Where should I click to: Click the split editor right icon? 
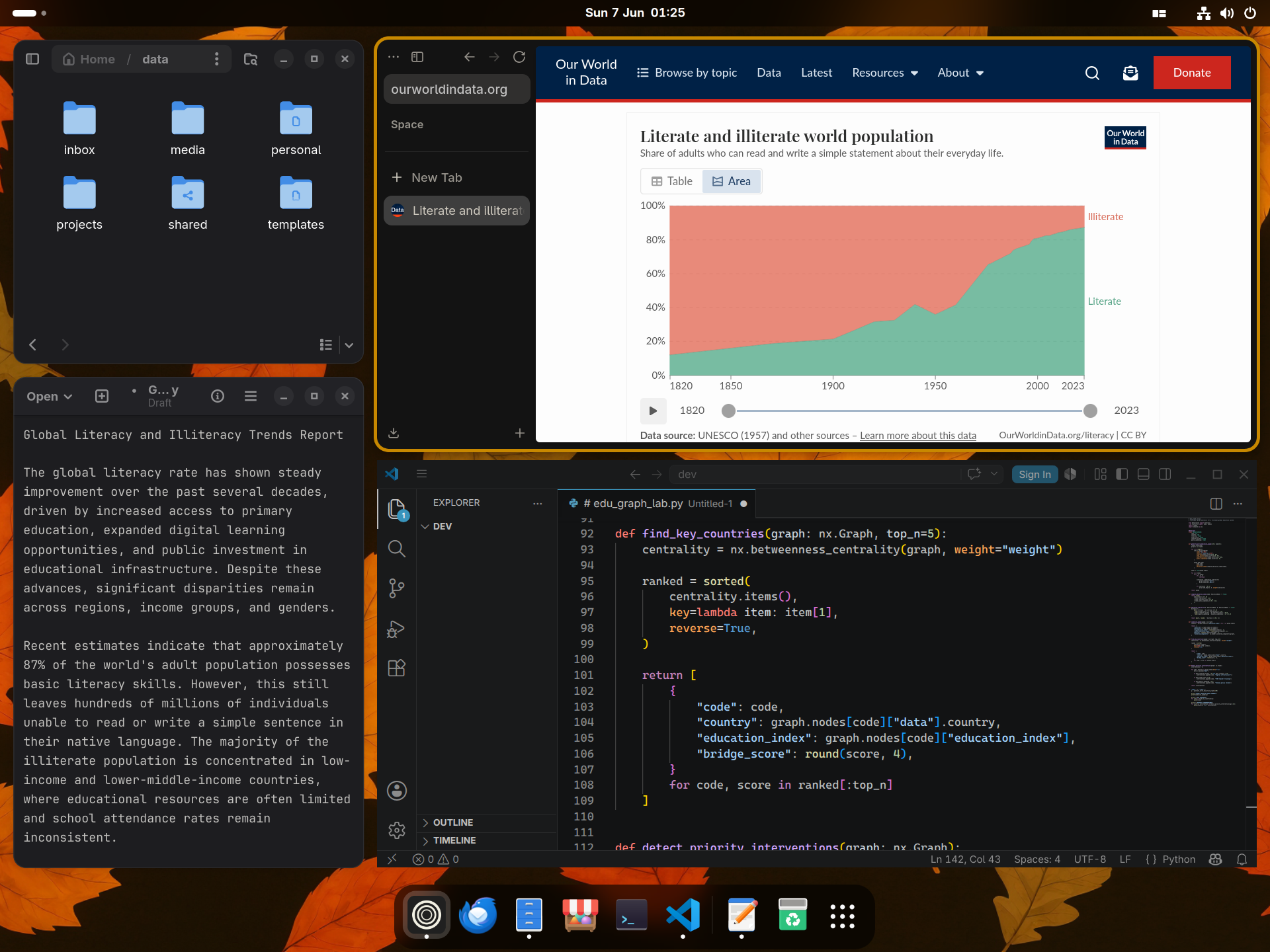pyautogui.click(x=1216, y=504)
